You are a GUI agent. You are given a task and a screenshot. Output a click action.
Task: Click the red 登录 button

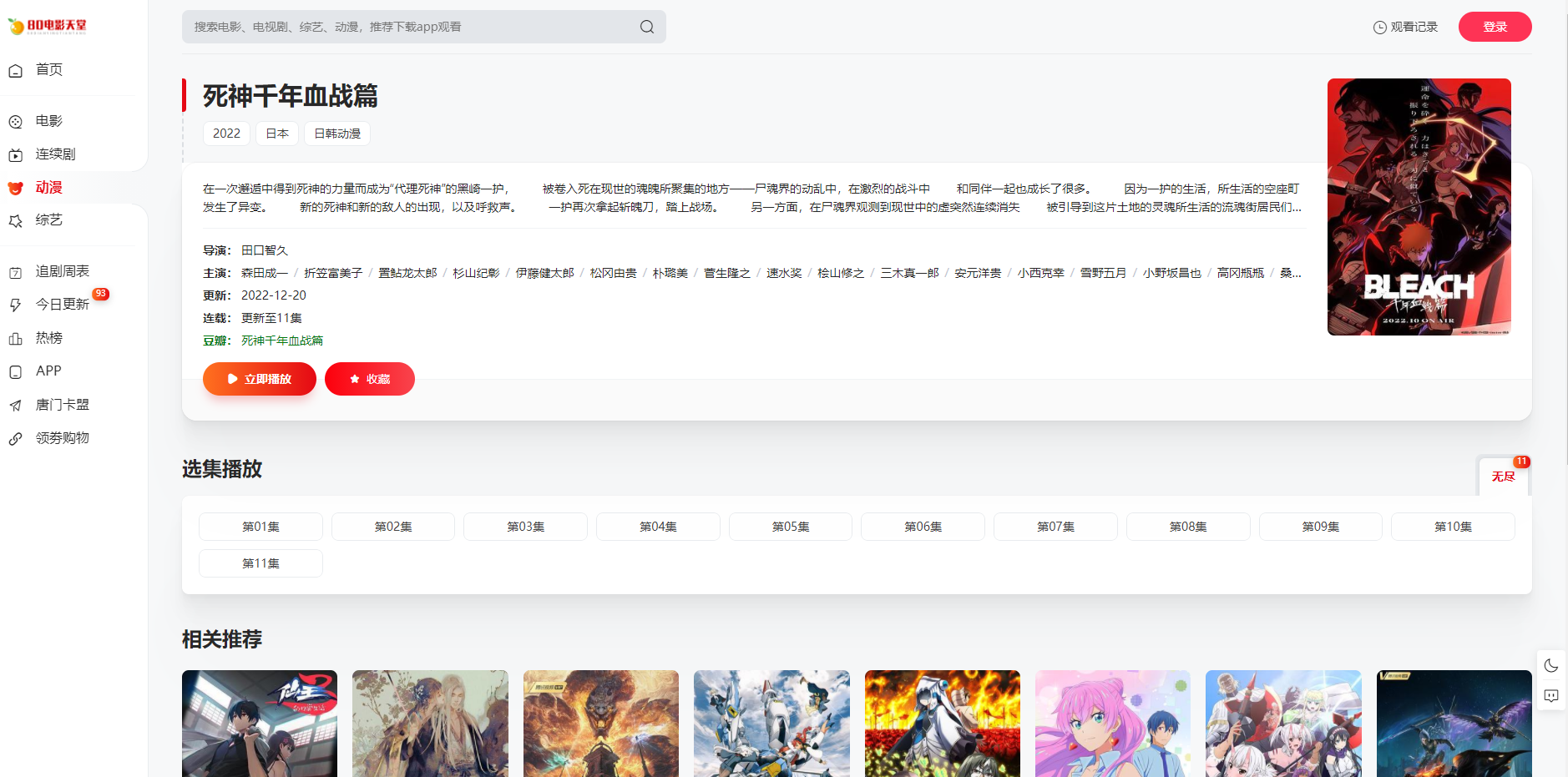[1495, 27]
